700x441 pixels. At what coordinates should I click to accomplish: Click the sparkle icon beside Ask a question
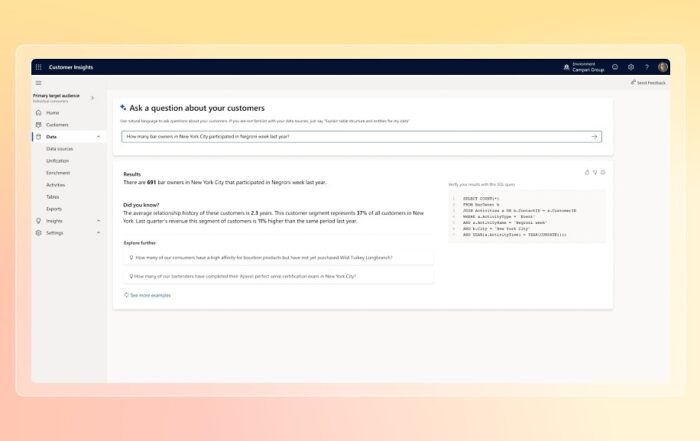pos(123,107)
